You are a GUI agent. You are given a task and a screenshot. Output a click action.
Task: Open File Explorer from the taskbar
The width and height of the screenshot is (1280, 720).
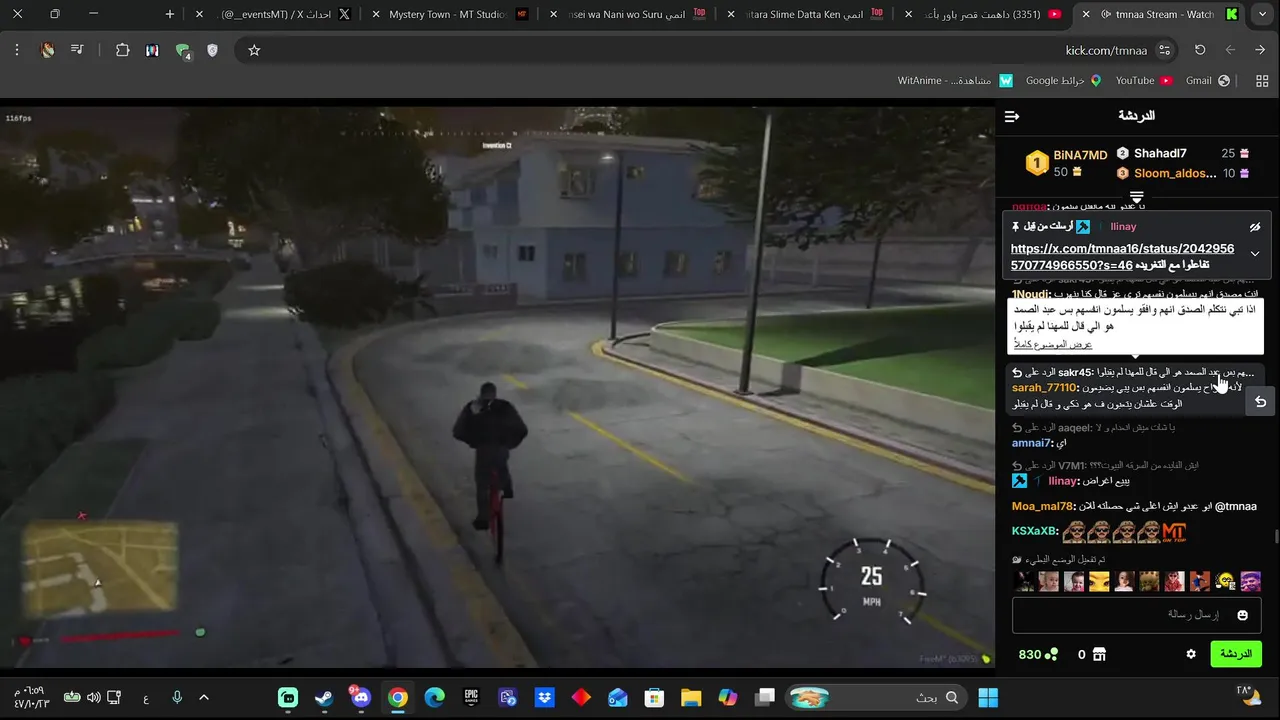point(691,697)
